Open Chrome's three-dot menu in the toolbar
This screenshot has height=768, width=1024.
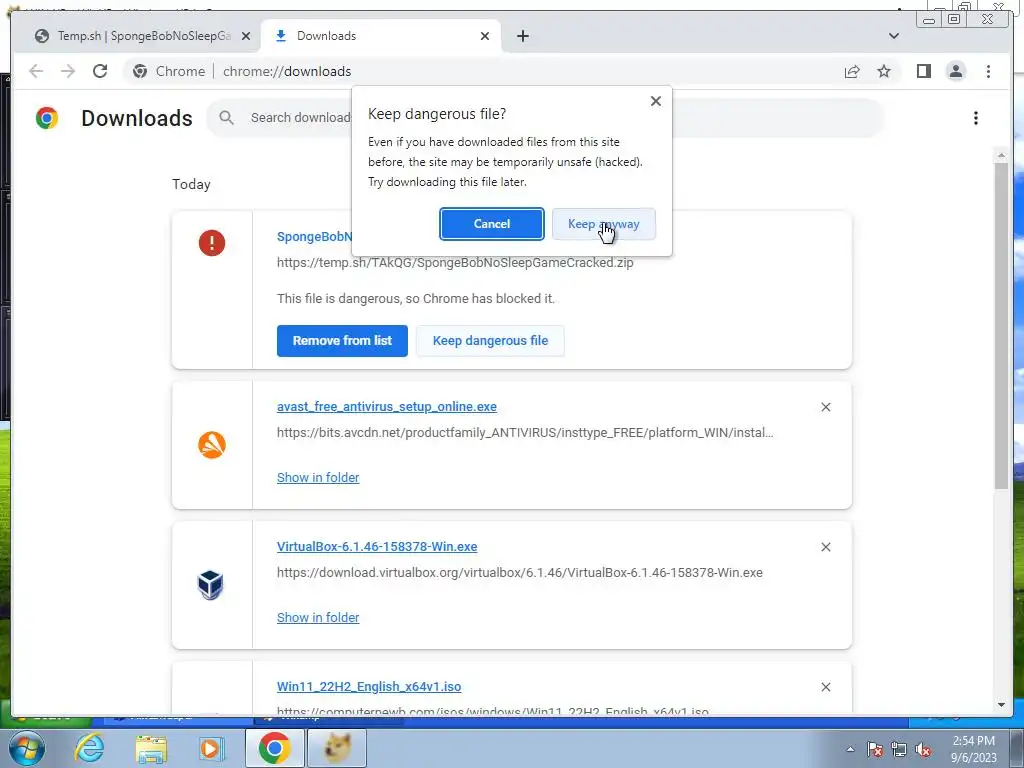click(x=988, y=71)
